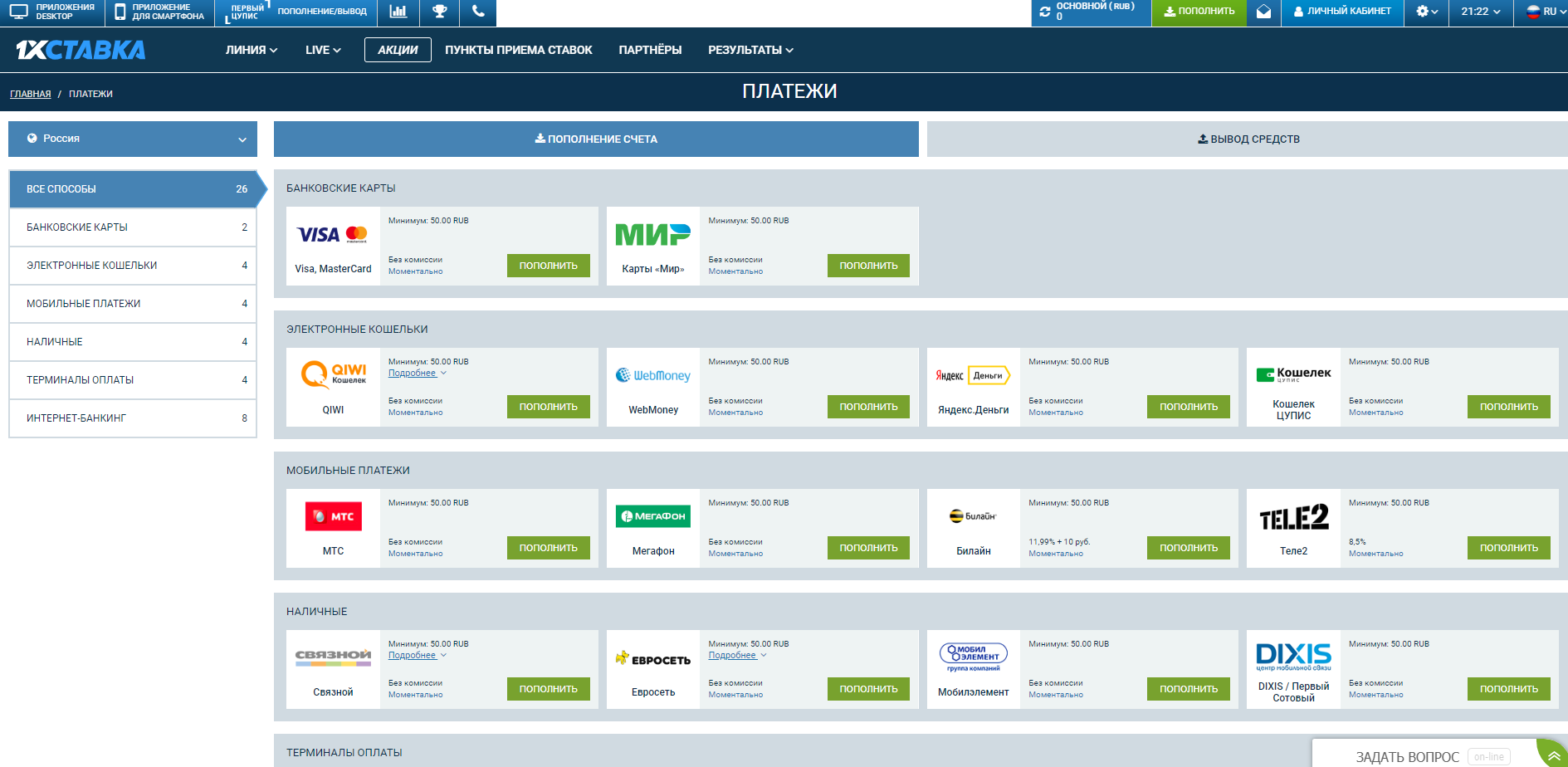
Task: Select the Теле2 logo
Action: click(1293, 517)
